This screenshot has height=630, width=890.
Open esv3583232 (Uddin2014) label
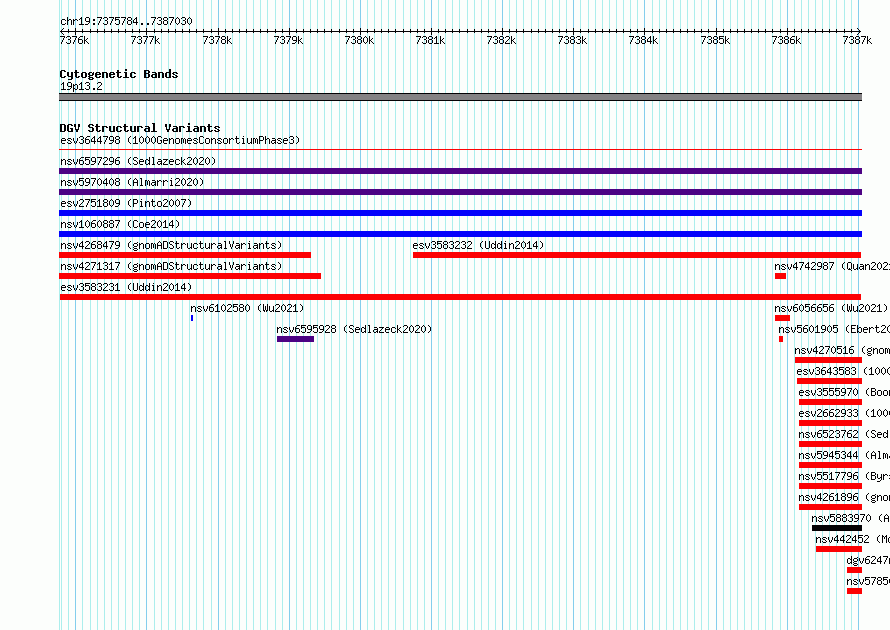click(478, 245)
